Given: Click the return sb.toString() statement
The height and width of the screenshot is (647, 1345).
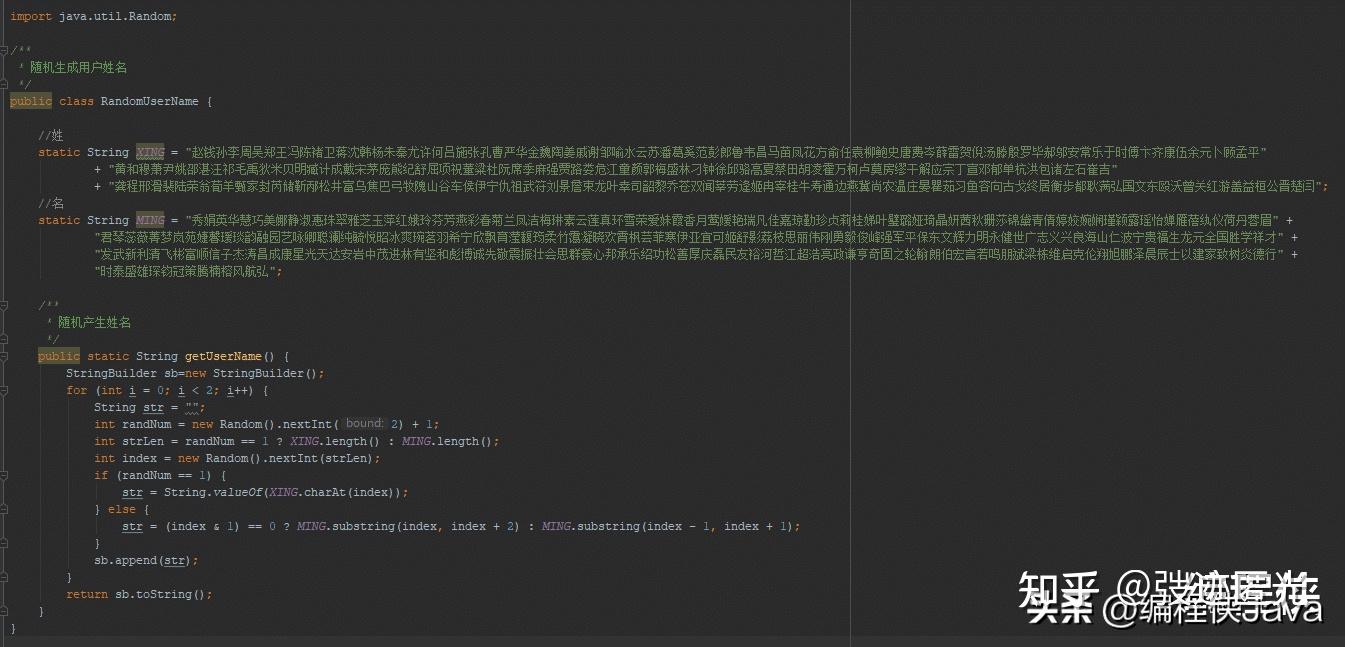Looking at the screenshot, I should pyautogui.click(x=139, y=594).
